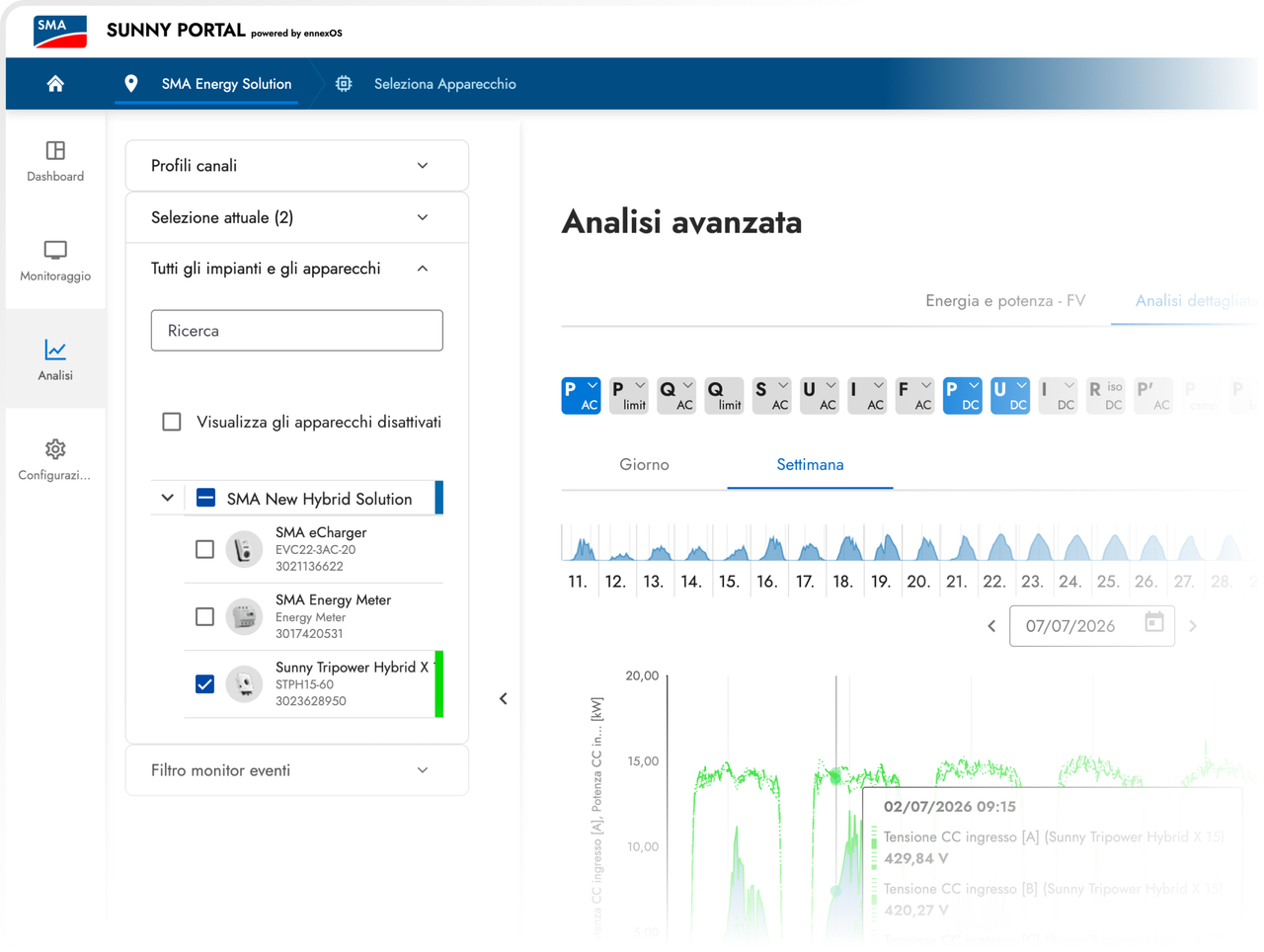Select the SMA Energy Meter device row
The image size is (1264, 952).
point(314,616)
